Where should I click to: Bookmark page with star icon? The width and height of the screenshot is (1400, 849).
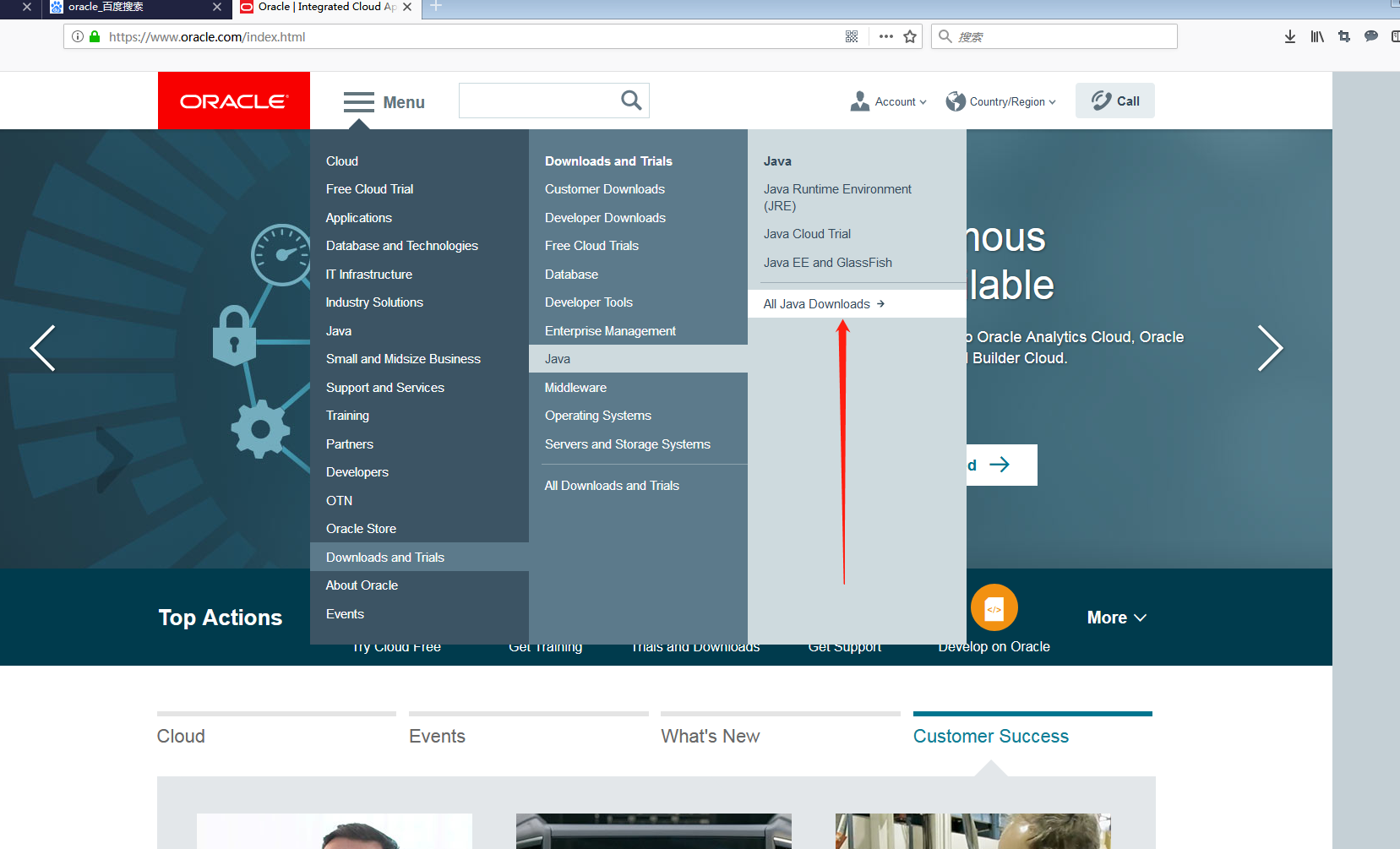coord(910,36)
